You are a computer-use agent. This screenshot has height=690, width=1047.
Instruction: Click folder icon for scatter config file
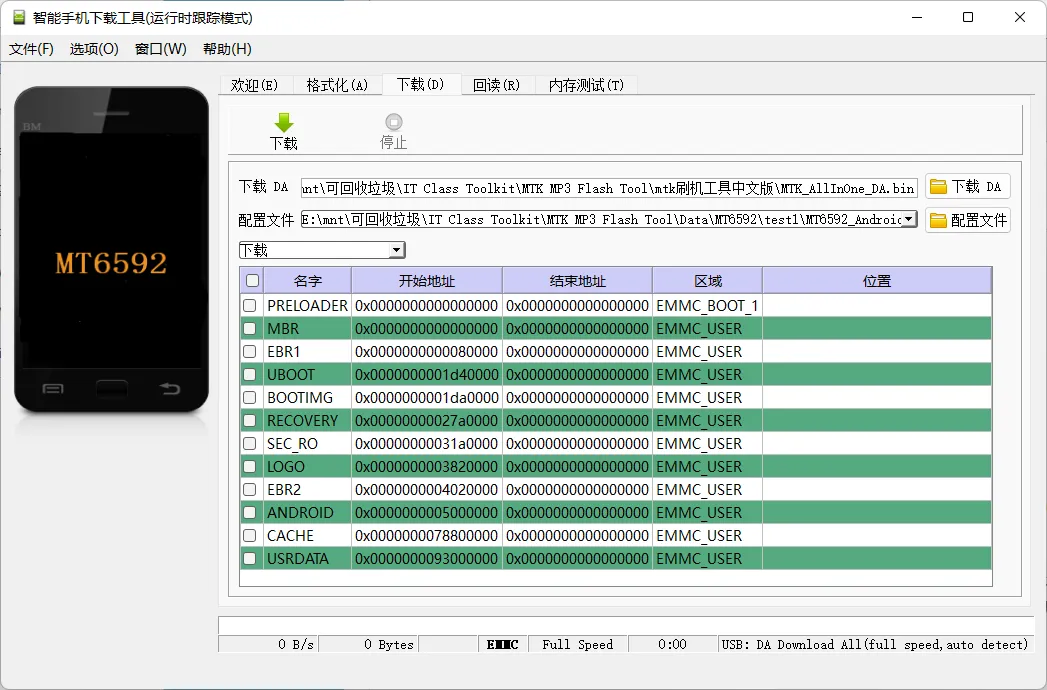[938, 220]
